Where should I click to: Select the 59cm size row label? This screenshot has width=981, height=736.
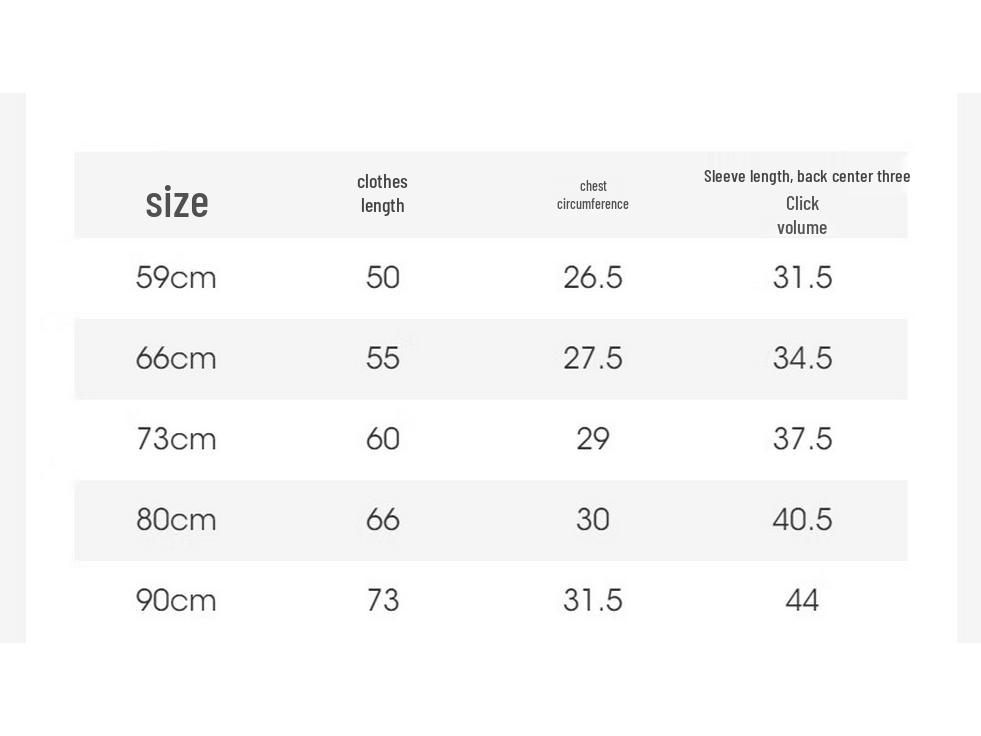tap(176, 277)
